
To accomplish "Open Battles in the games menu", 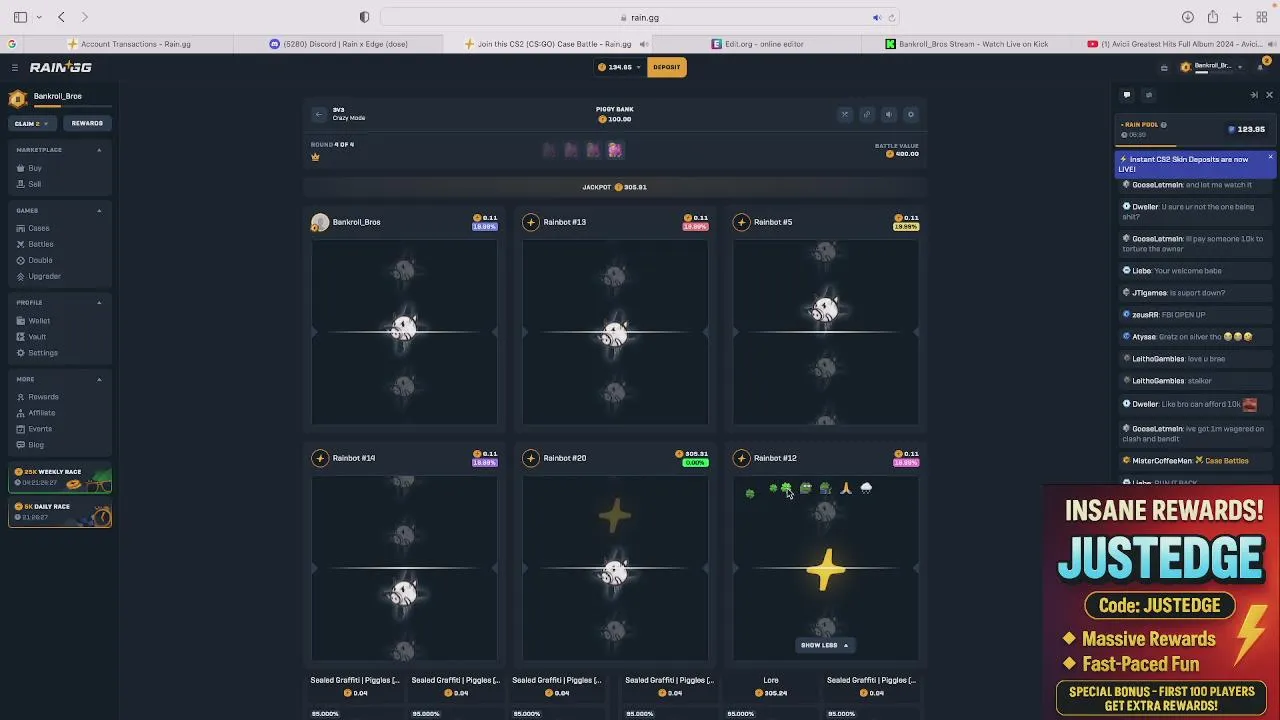I will pos(35,244).
